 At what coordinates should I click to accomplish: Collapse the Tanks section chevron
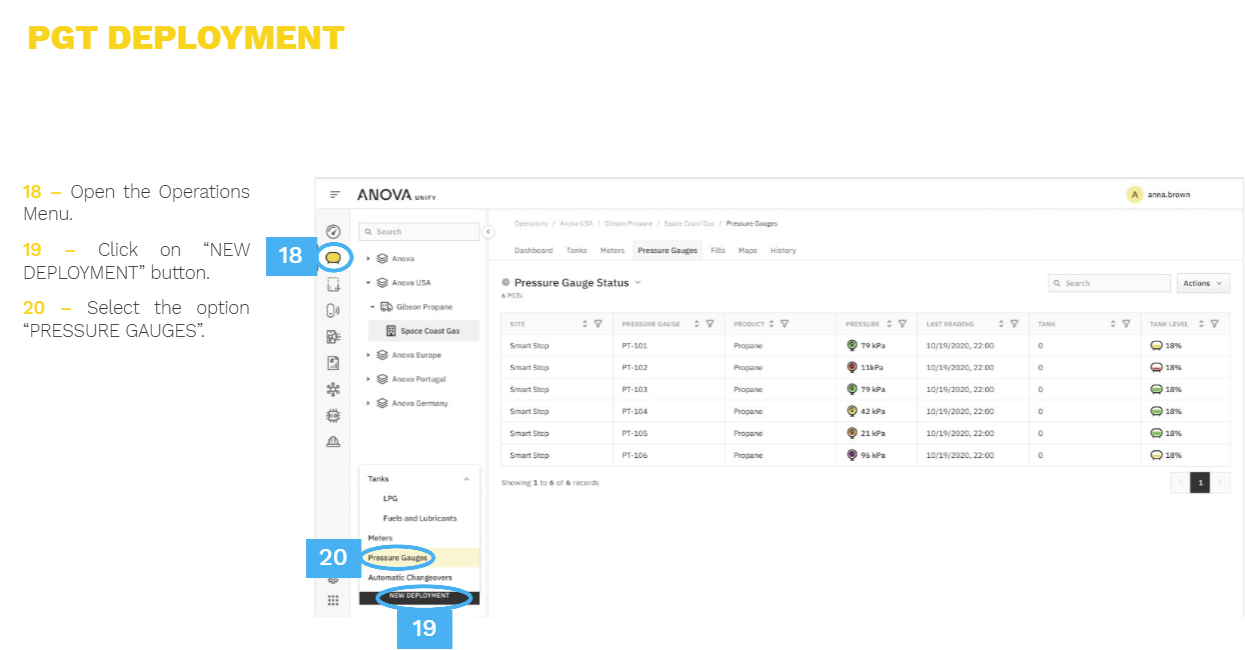point(466,479)
